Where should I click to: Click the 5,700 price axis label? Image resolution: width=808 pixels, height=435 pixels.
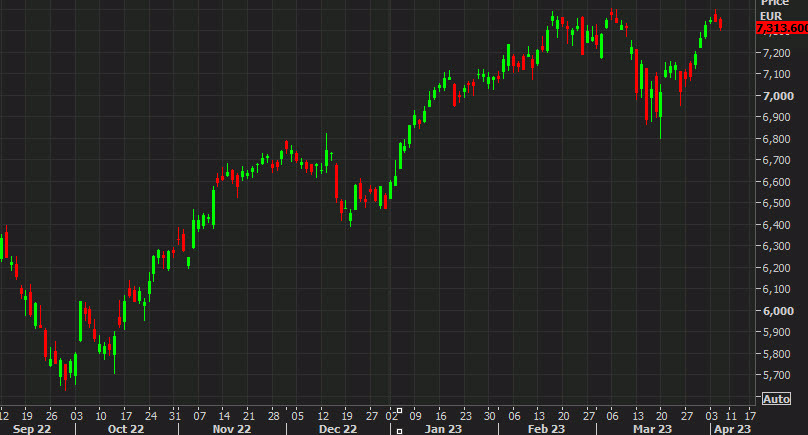point(777,375)
